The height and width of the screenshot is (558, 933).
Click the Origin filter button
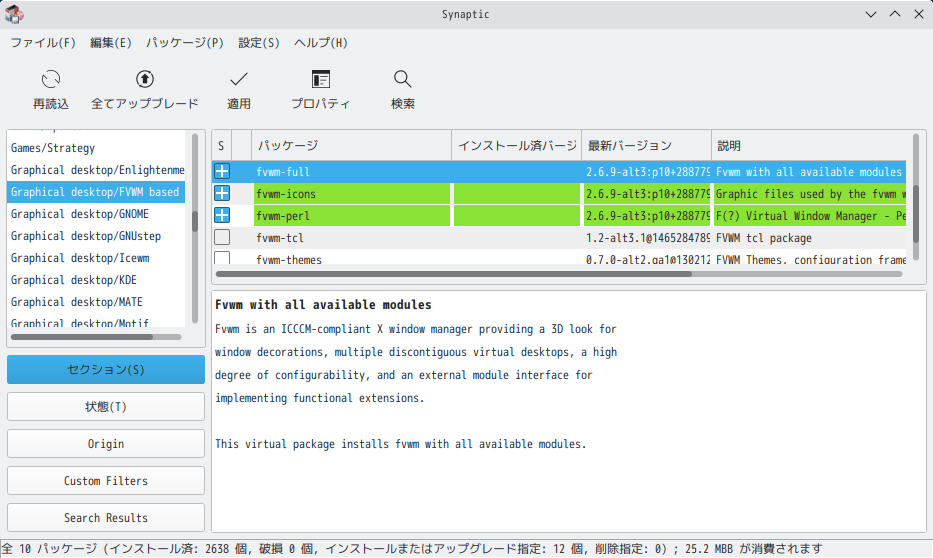coord(106,444)
